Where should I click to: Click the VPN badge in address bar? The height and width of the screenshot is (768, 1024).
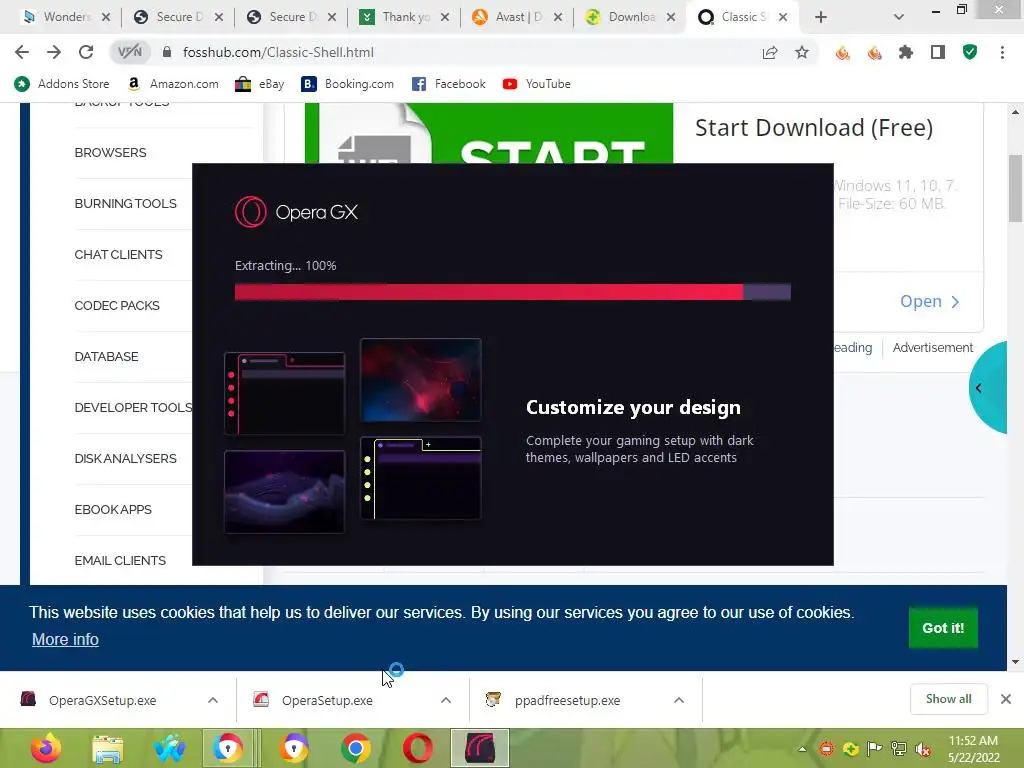[x=129, y=52]
